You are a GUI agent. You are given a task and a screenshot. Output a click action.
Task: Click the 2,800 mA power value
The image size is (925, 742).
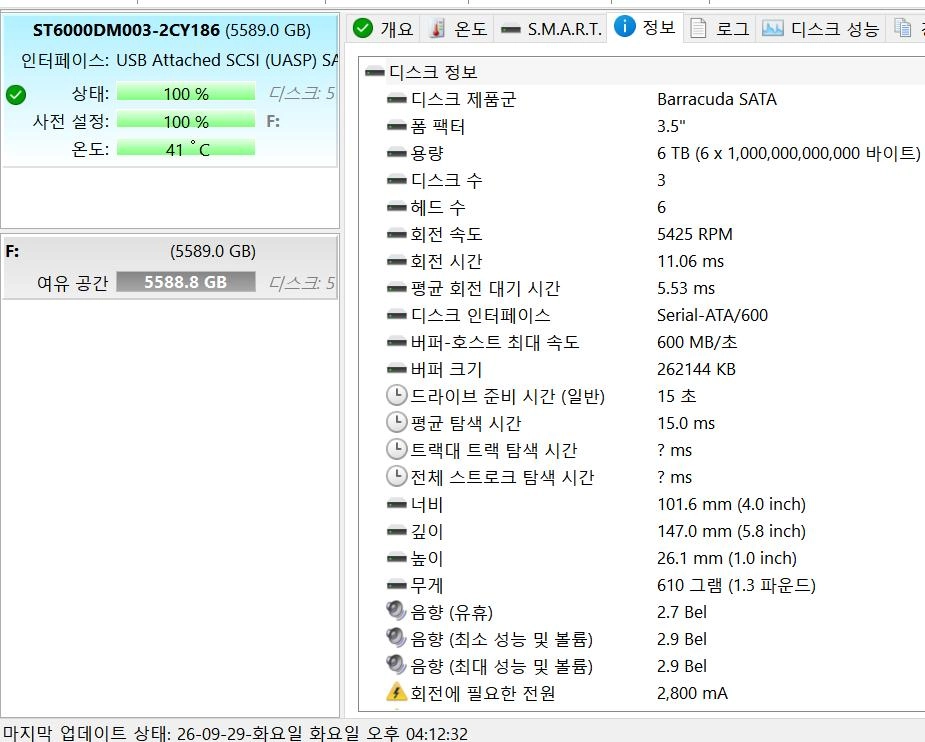pyautogui.click(x=693, y=694)
